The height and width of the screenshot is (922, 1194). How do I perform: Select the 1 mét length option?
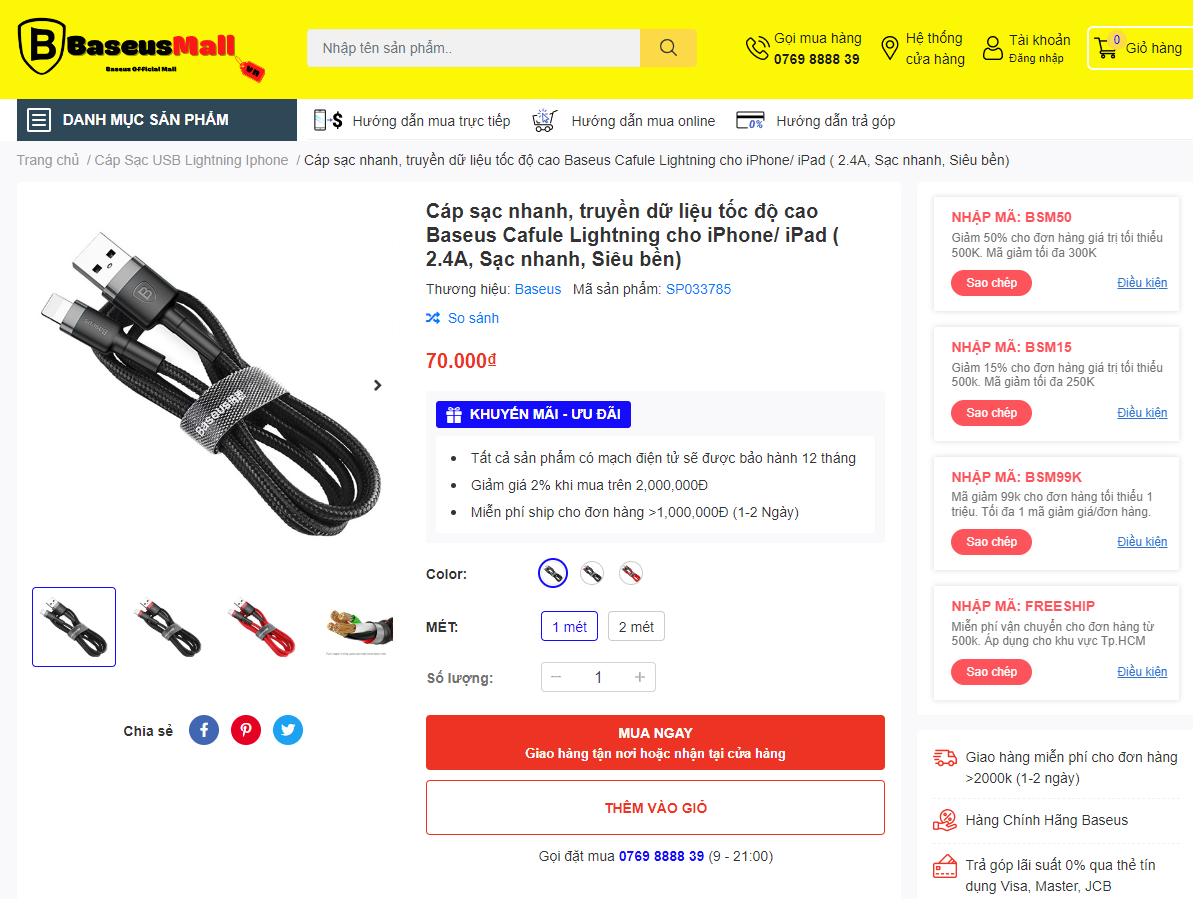pyautogui.click(x=570, y=627)
